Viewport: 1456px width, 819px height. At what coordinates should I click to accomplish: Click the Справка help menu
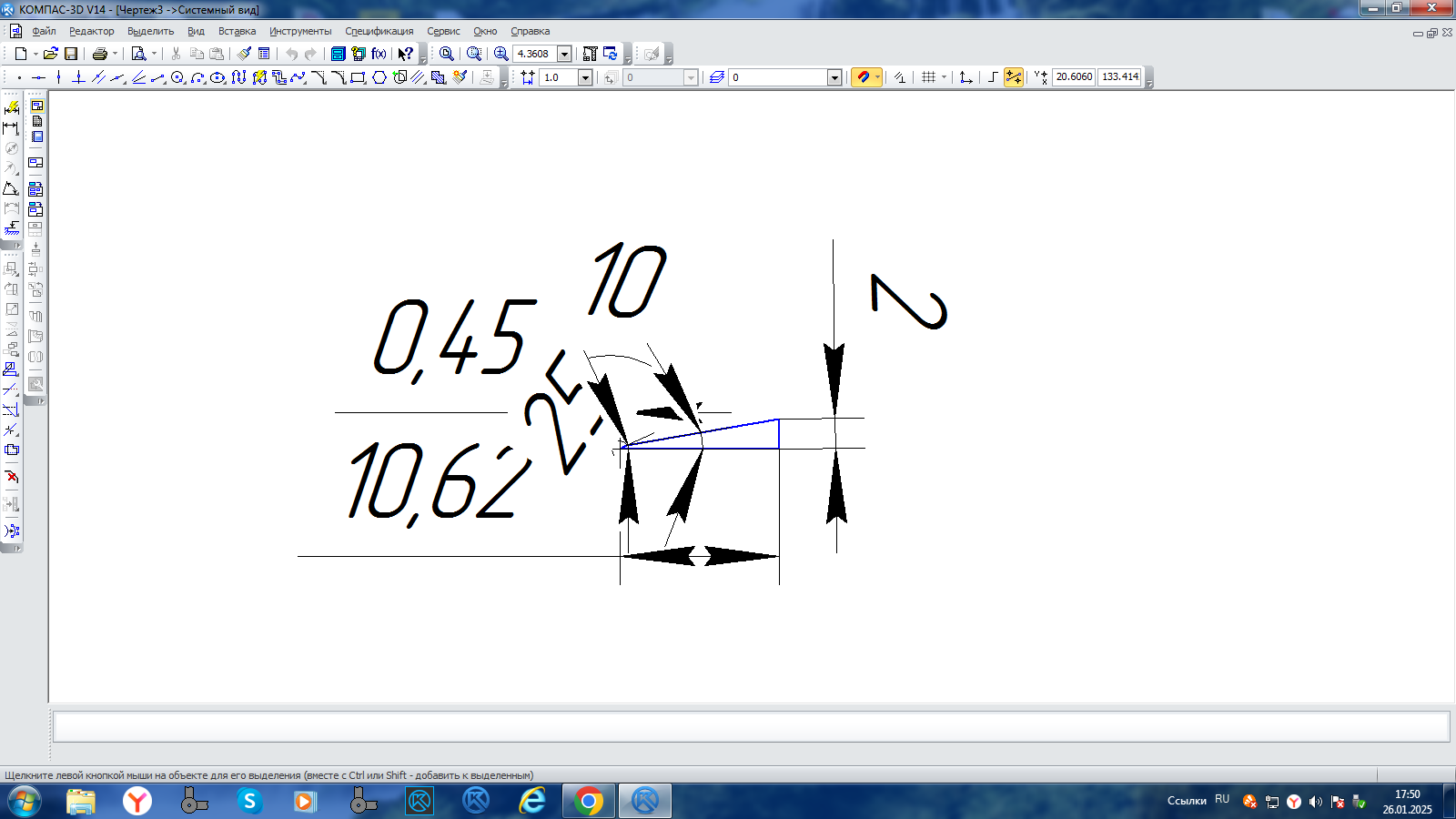(530, 31)
